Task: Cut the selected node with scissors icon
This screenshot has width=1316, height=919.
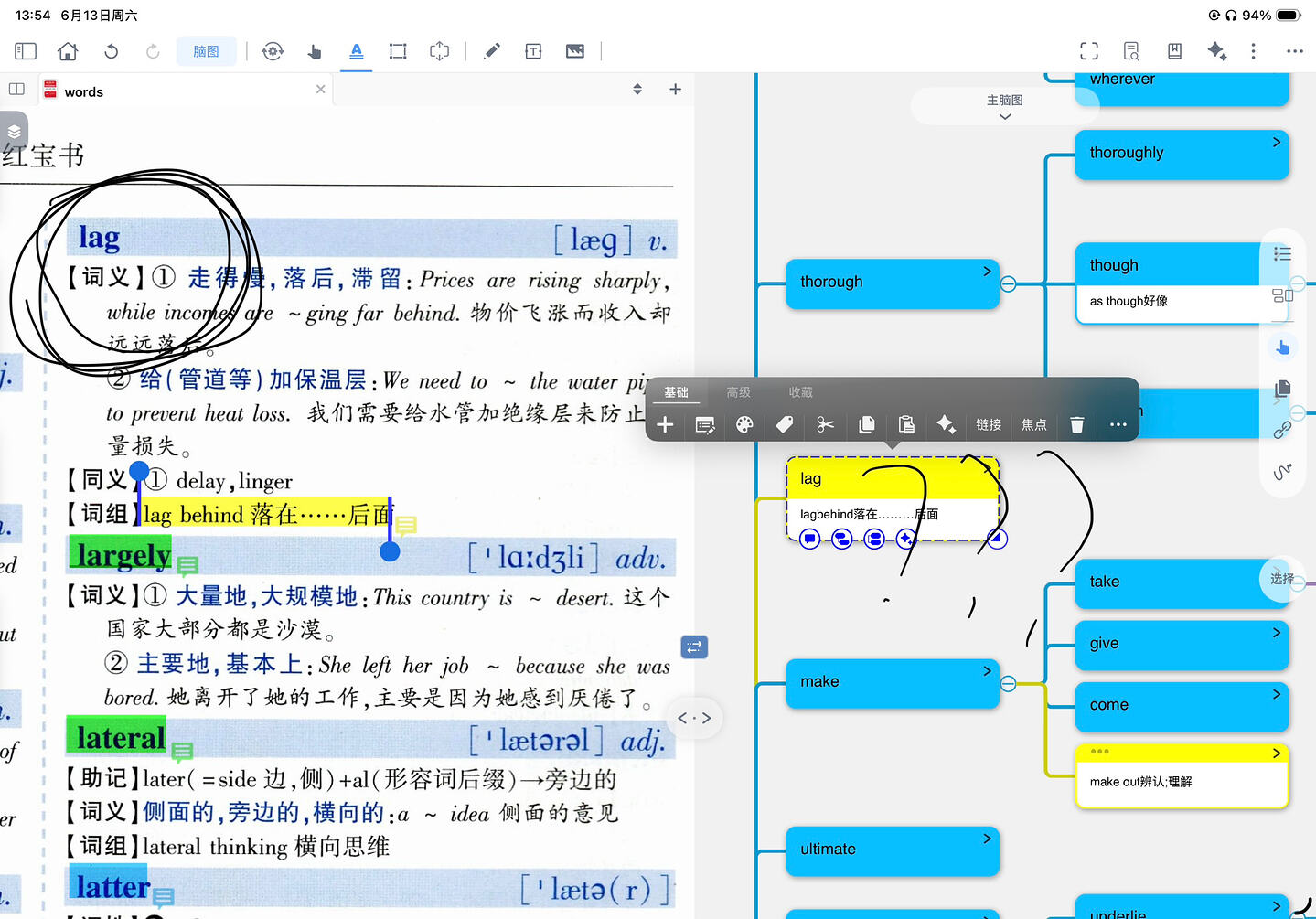Action: click(x=826, y=424)
